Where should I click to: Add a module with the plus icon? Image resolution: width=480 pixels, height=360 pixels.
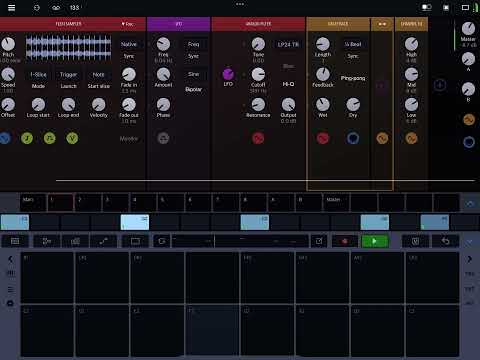[440, 85]
